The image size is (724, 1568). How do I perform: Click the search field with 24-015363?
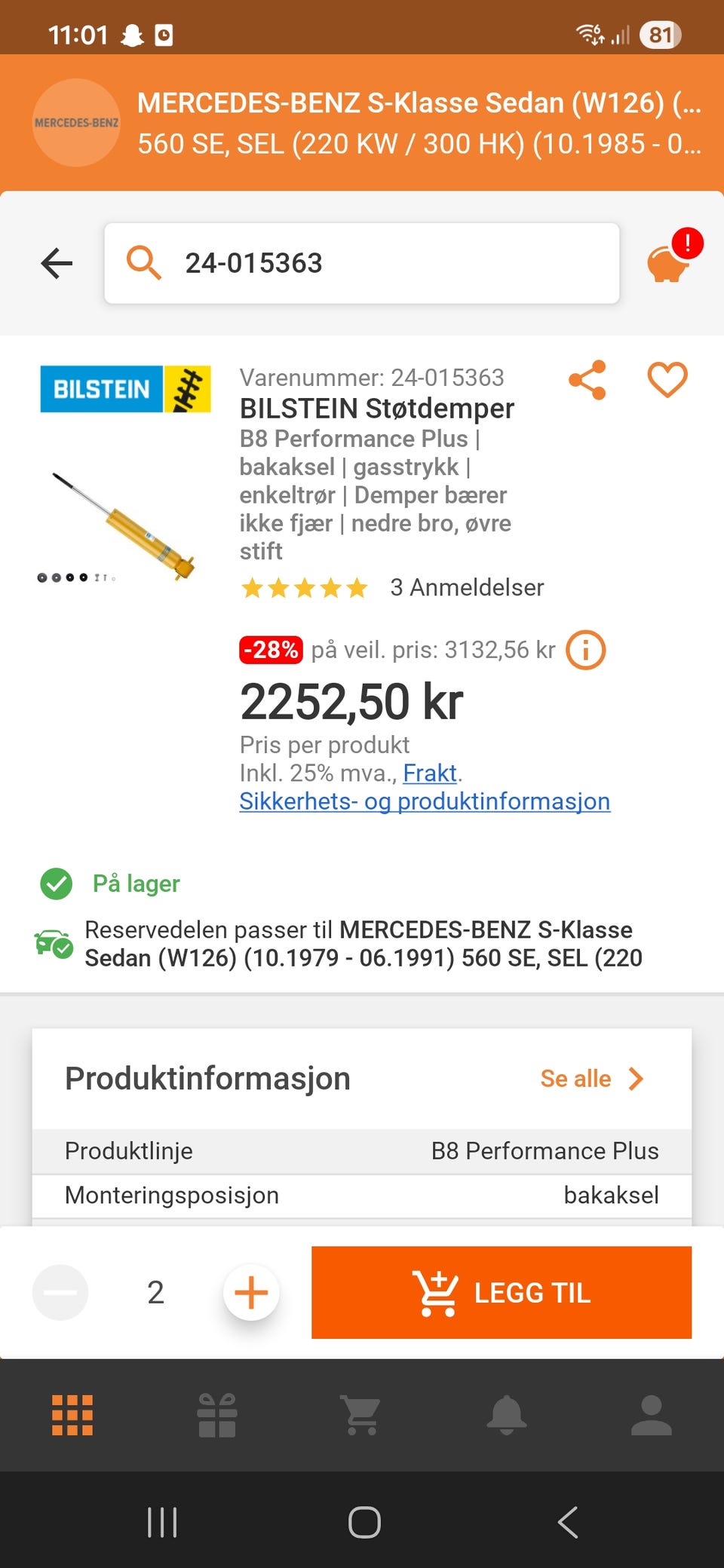362,263
